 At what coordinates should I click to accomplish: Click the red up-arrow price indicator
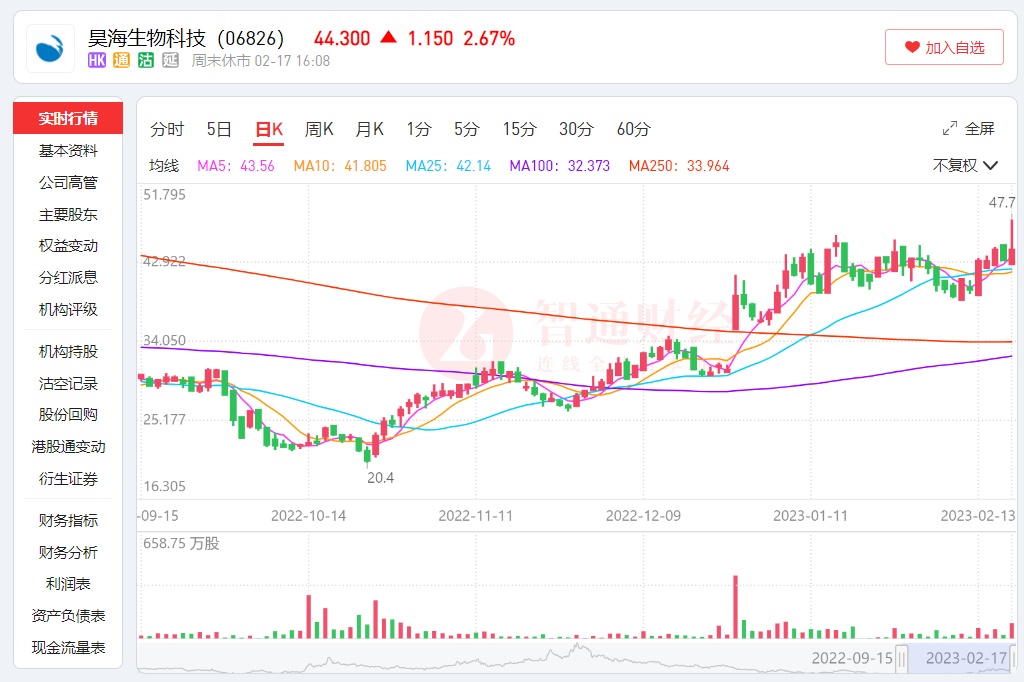pos(388,38)
